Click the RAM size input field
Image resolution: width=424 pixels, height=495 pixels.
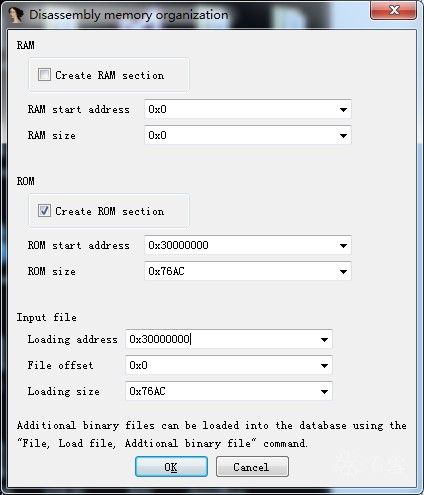pyautogui.click(x=248, y=135)
